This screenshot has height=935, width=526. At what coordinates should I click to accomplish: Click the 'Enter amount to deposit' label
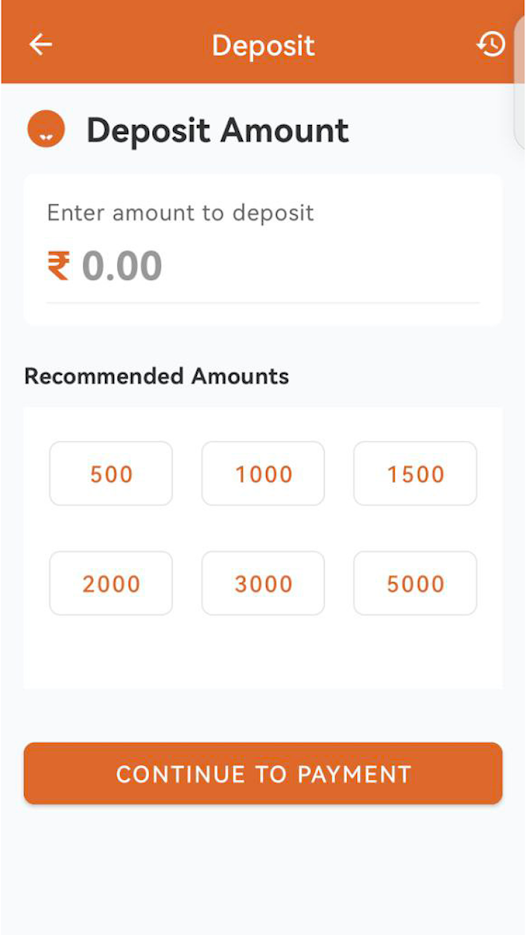(180, 213)
